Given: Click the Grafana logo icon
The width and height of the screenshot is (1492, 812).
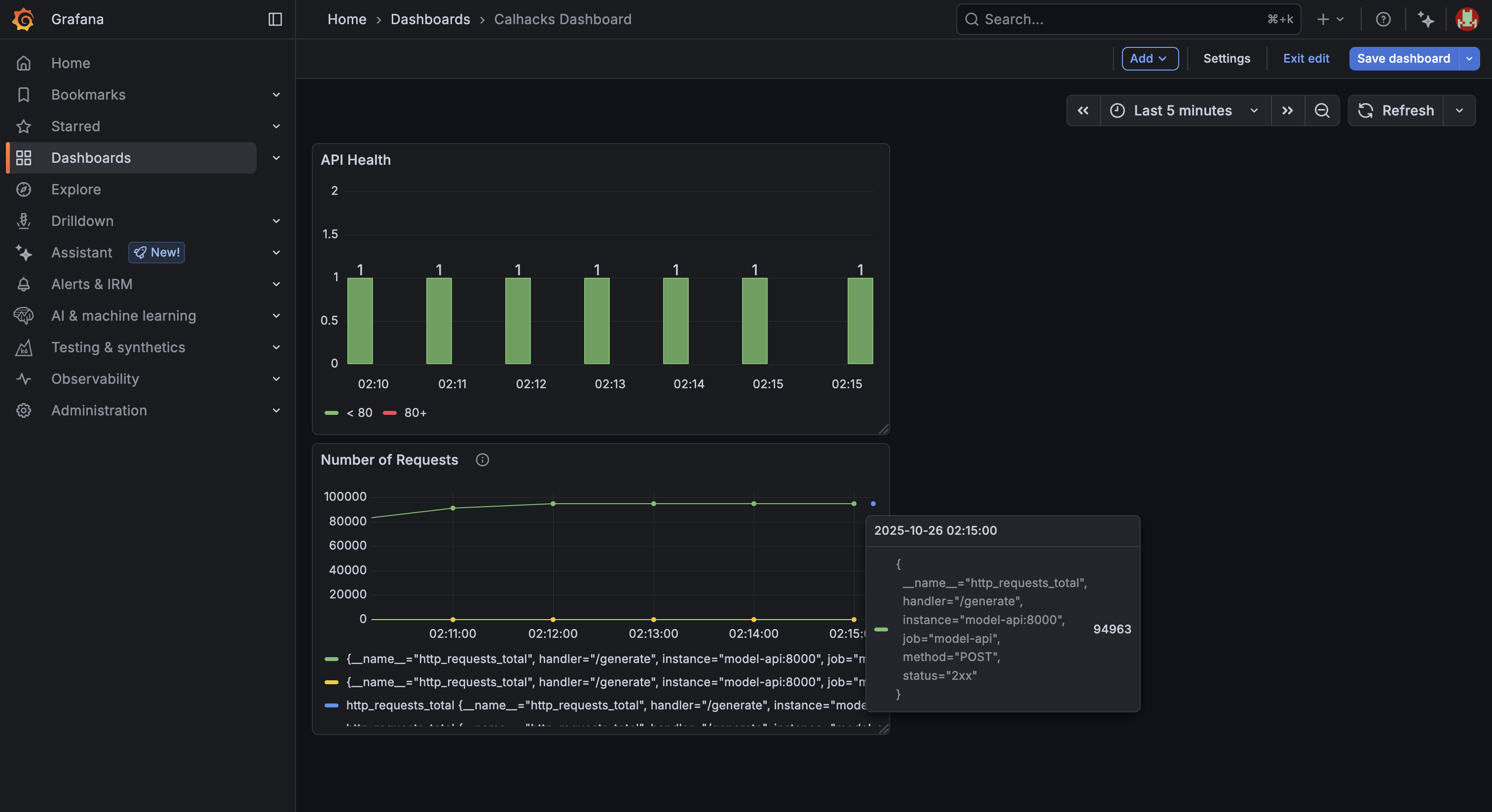Looking at the screenshot, I should coord(23,19).
